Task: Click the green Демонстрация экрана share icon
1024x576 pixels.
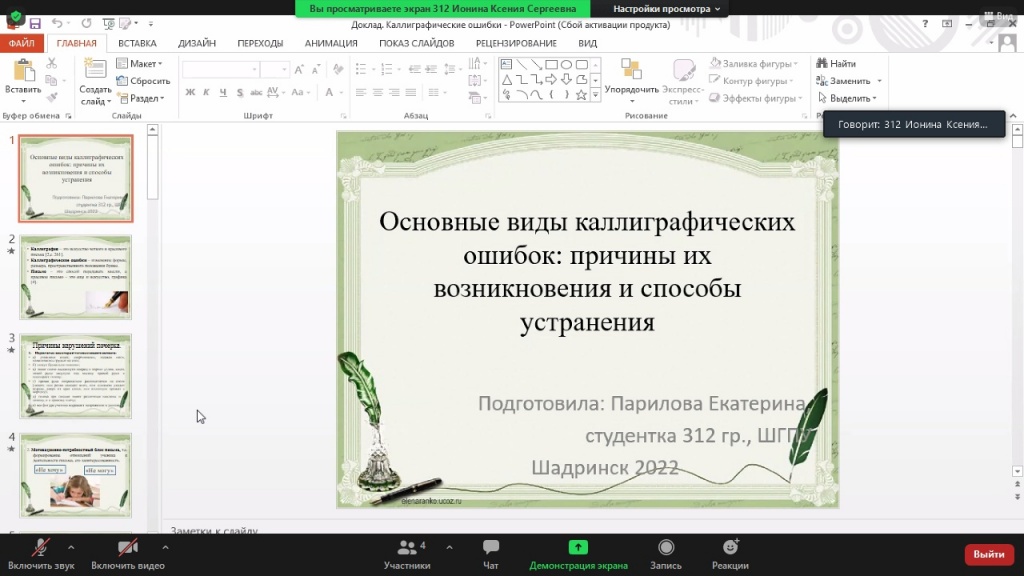Action: (x=578, y=547)
